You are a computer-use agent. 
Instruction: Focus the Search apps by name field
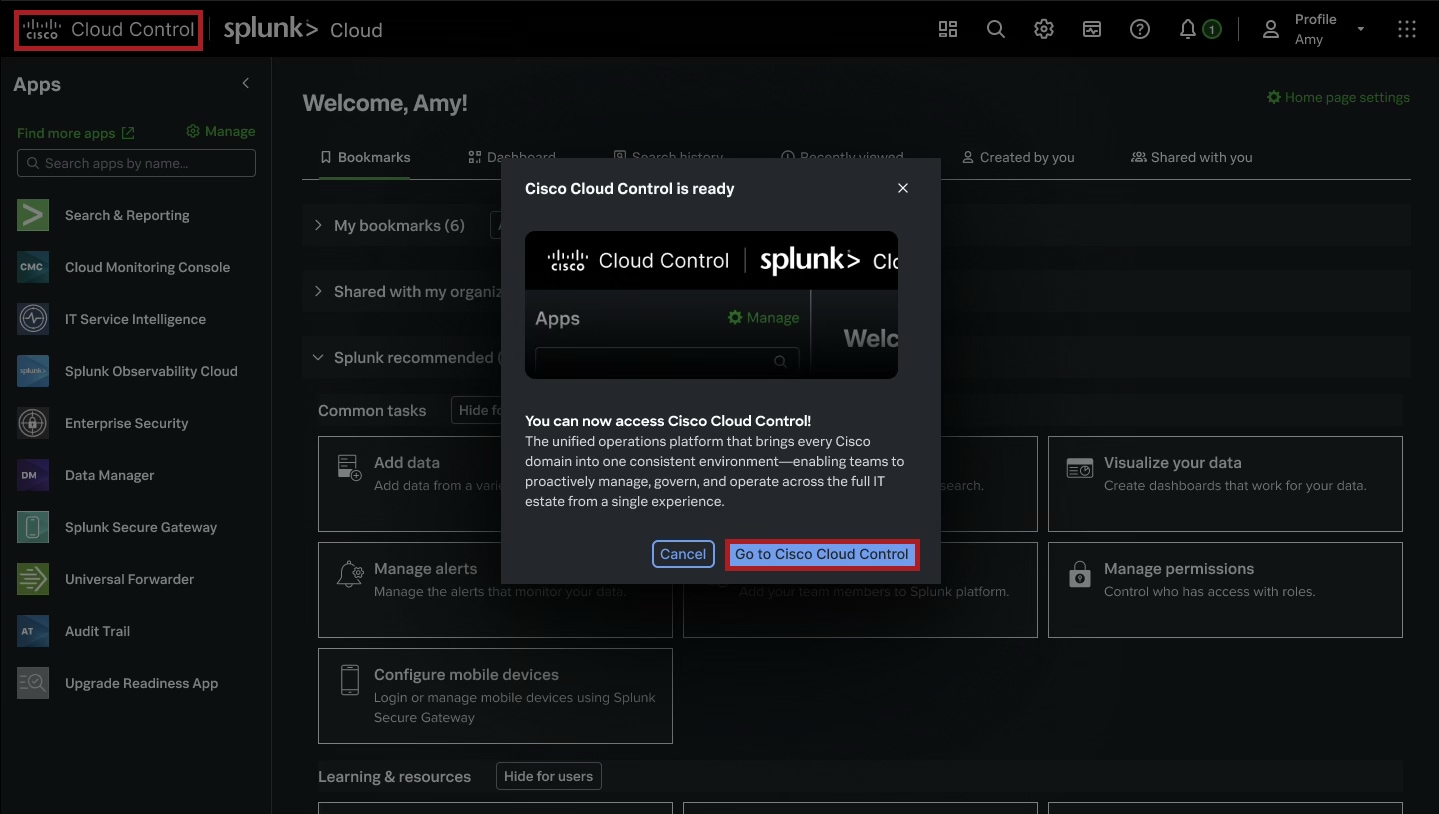tap(136, 163)
